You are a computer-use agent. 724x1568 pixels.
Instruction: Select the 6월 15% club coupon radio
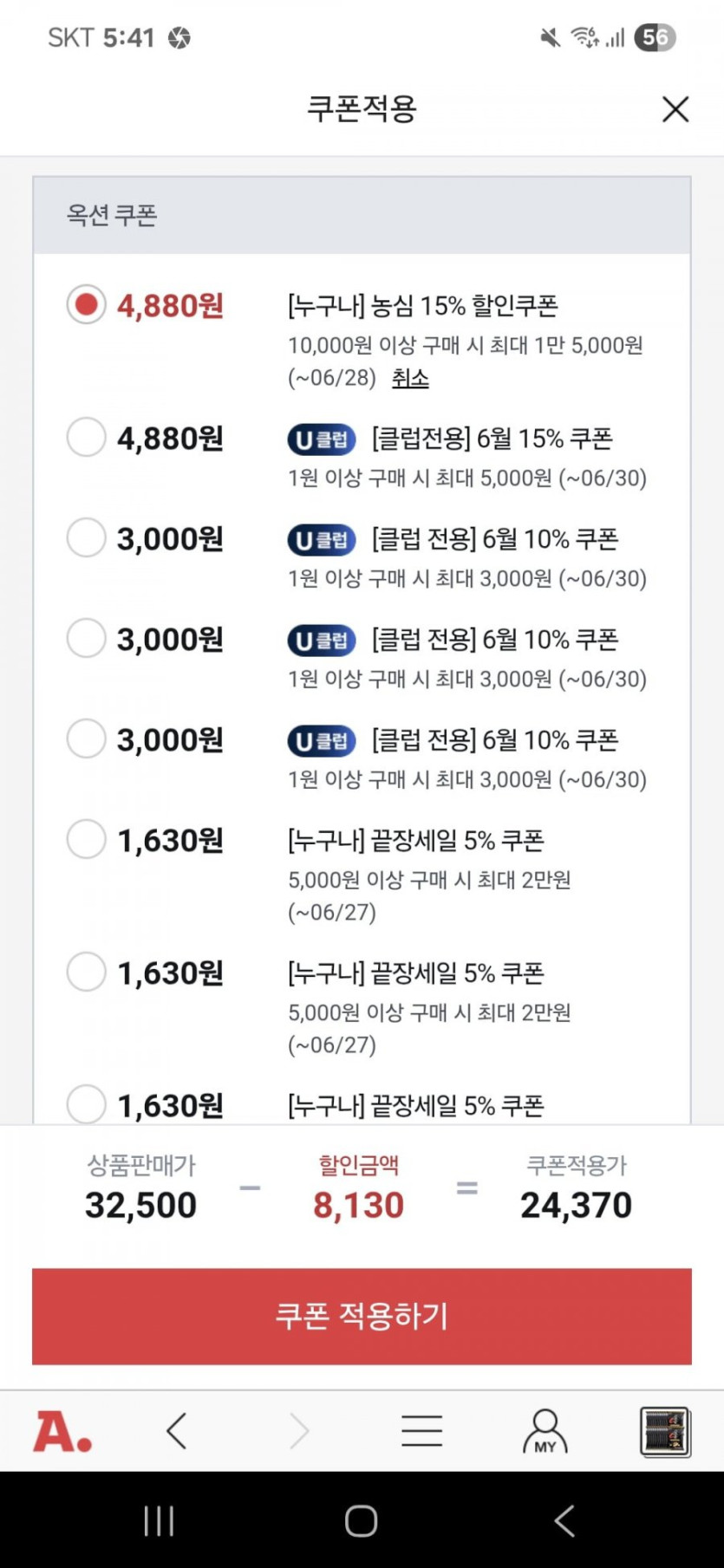click(87, 438)
